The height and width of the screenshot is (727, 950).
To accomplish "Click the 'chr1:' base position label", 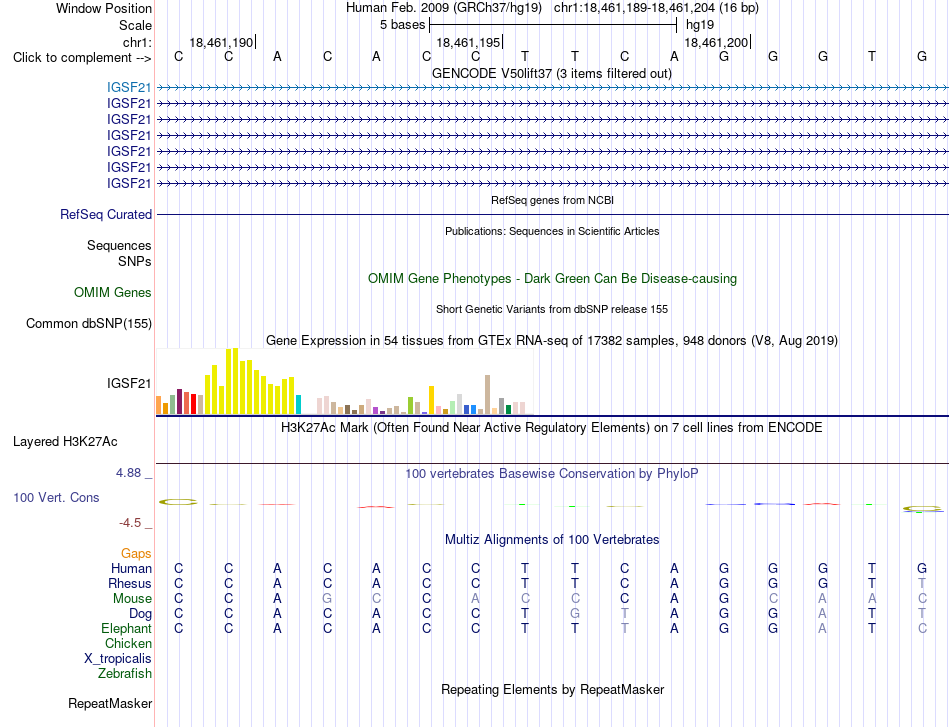I will [x=137, y=42].
